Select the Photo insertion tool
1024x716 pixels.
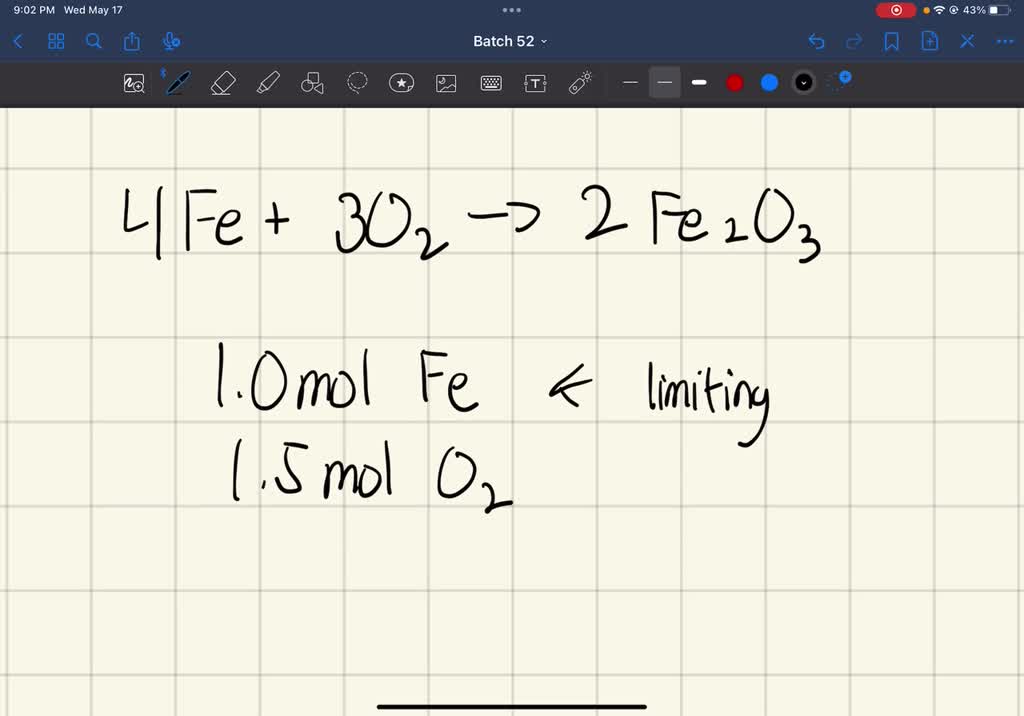(446, 83)
